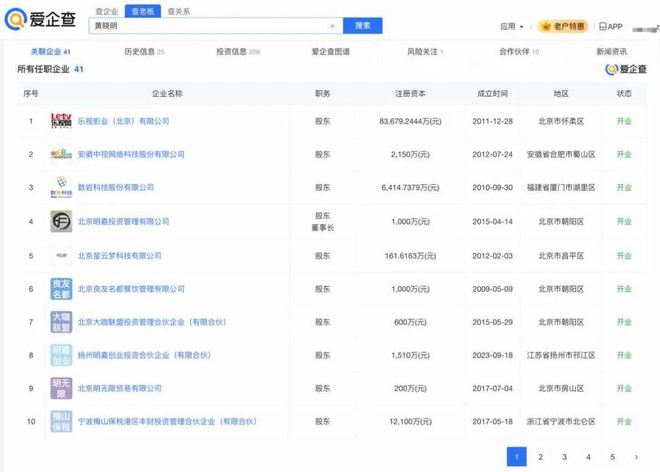This screenshot has width=660, height=472.
Task: Go to page 2 of results
Action: click(x=540, y=457)
